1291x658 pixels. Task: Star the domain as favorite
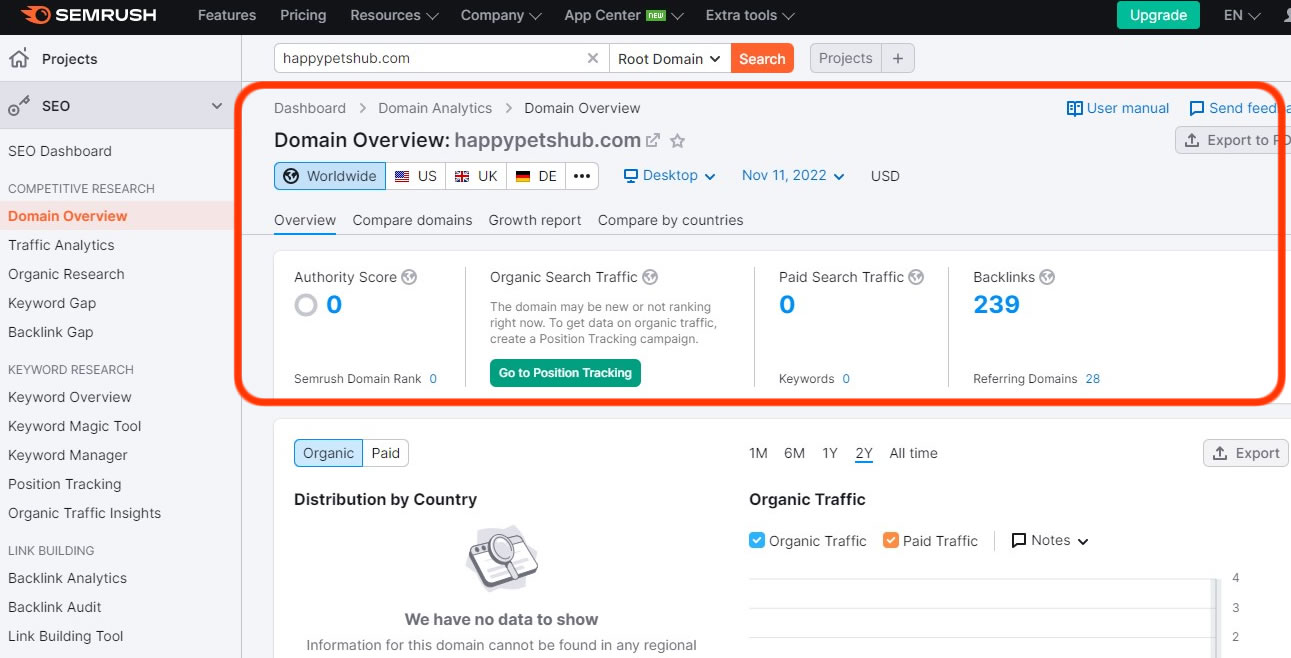pyautogui.click(x=677, y=141)
